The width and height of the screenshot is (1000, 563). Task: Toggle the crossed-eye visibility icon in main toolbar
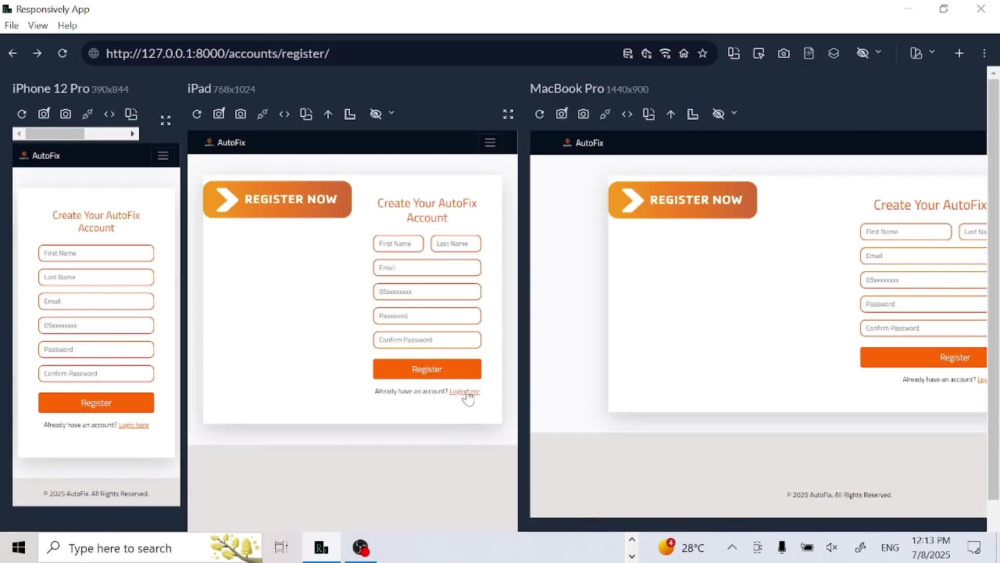pos(862,54)
